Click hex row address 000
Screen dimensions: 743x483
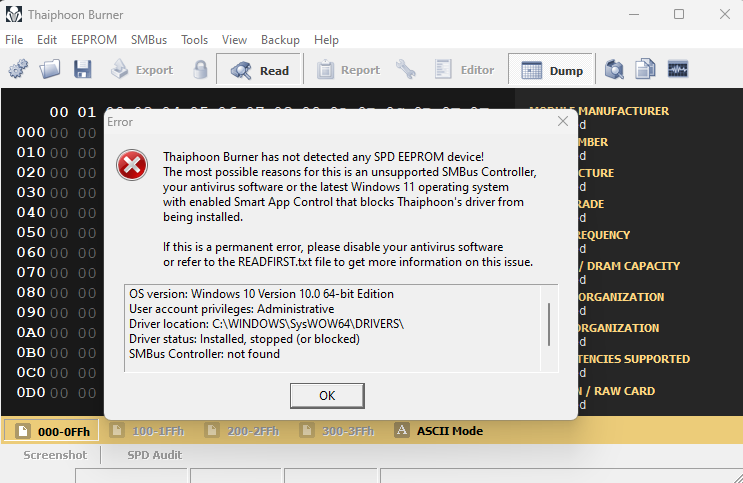(31, 132)
